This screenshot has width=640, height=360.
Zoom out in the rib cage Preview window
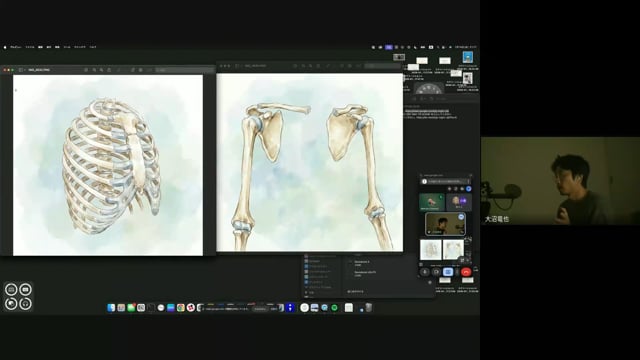point(94,70)
